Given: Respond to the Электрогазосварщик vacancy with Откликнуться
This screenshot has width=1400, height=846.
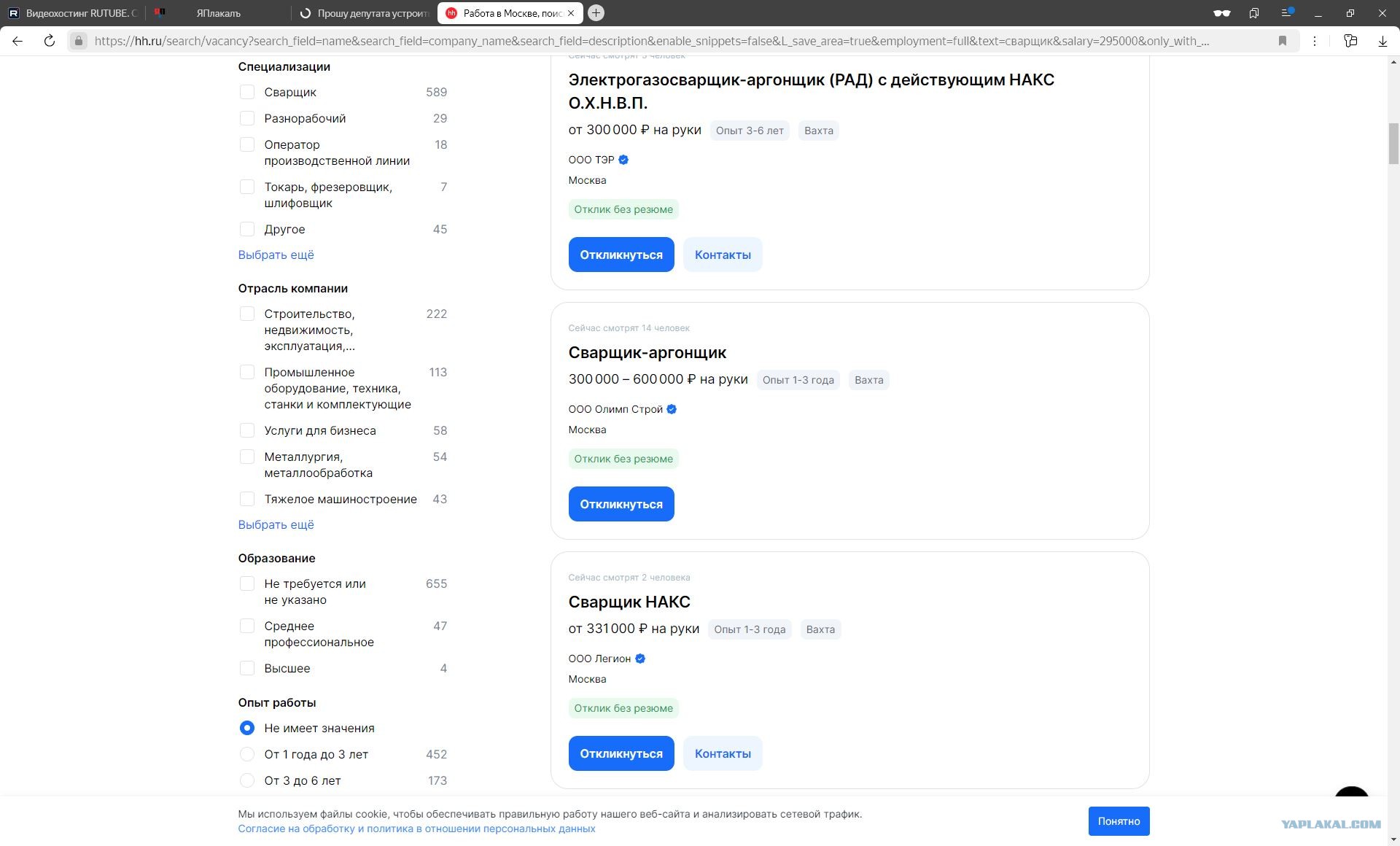Looking at the screenshot, I should (621, 255).
